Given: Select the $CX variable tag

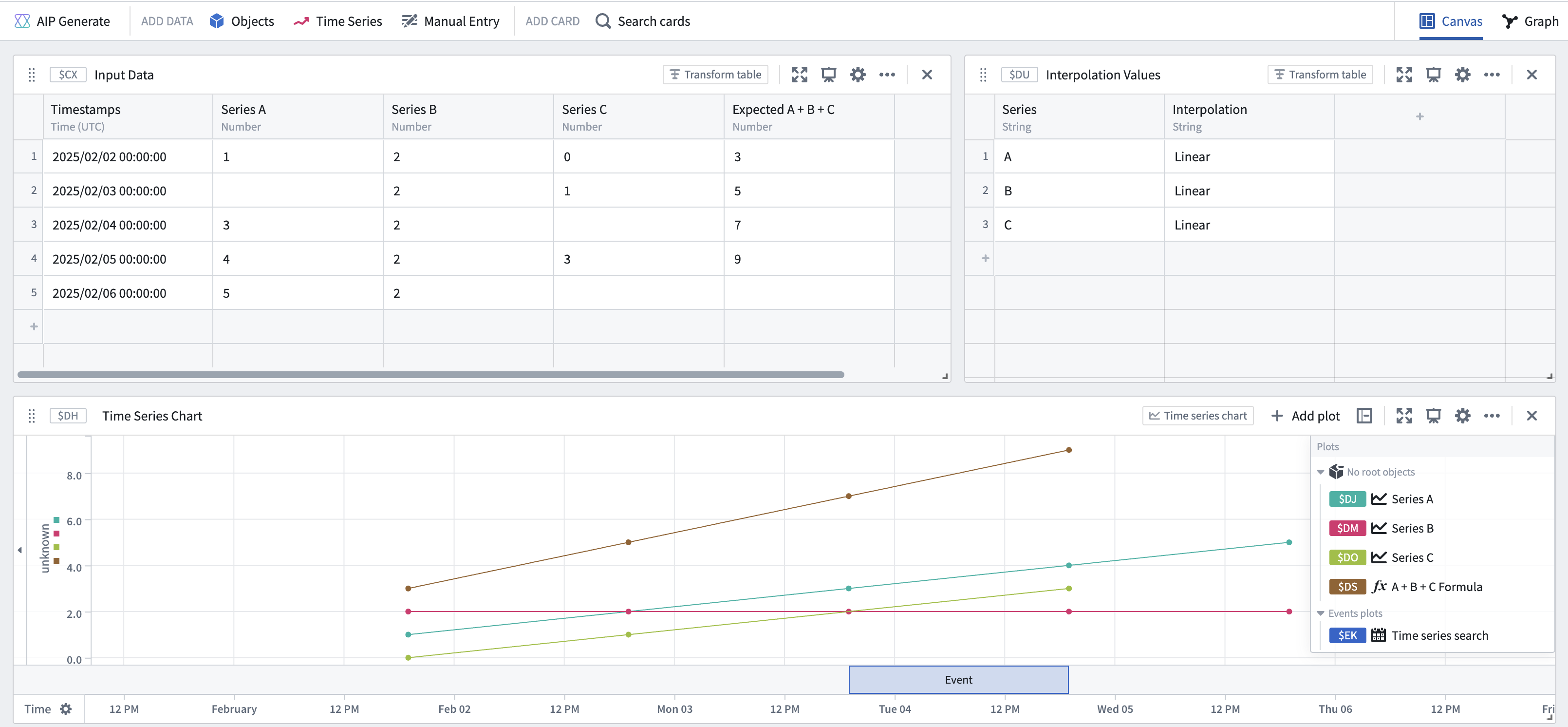Looking at the screenshot, I should (68, 74).
